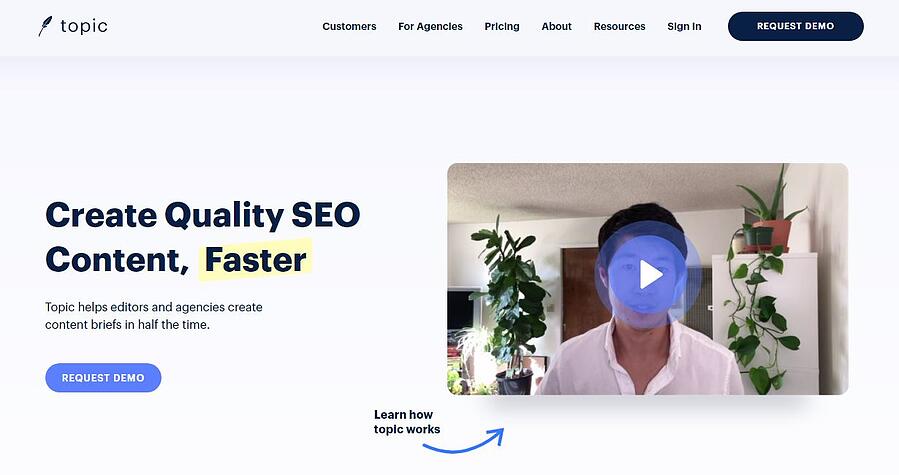Image resolution: width=899 pixels, height=475 pixels.
Task: Click the blue curved arrow graphic
Action: 464,441
